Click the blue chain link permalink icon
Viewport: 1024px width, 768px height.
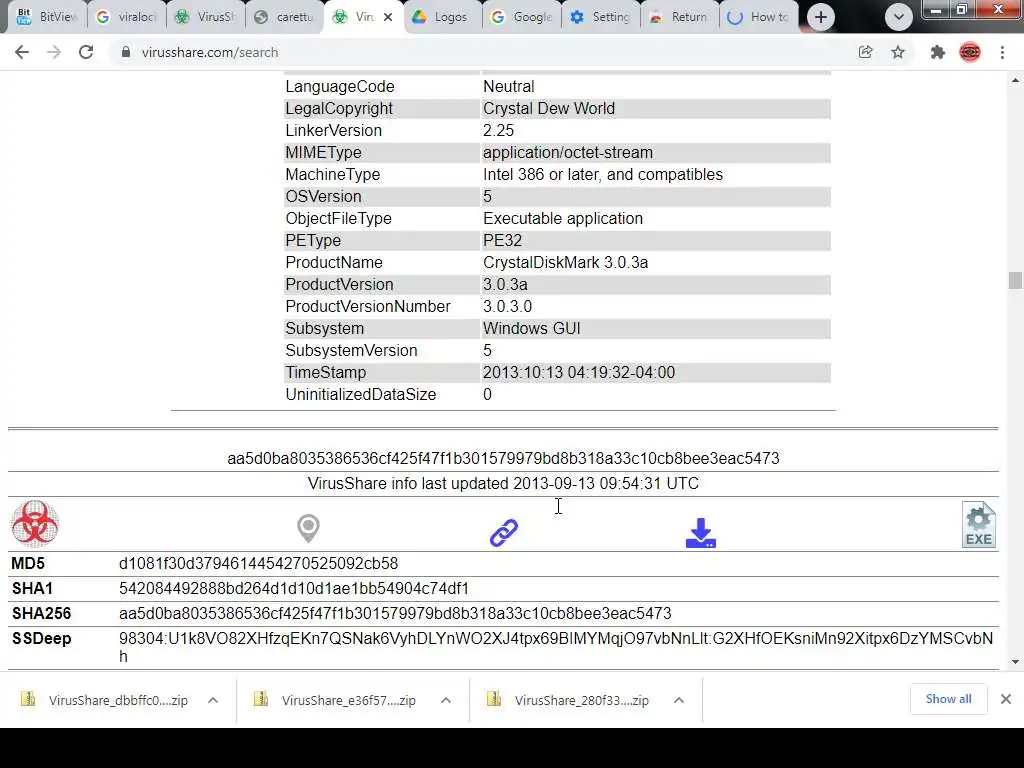click(x=504, y=533)
